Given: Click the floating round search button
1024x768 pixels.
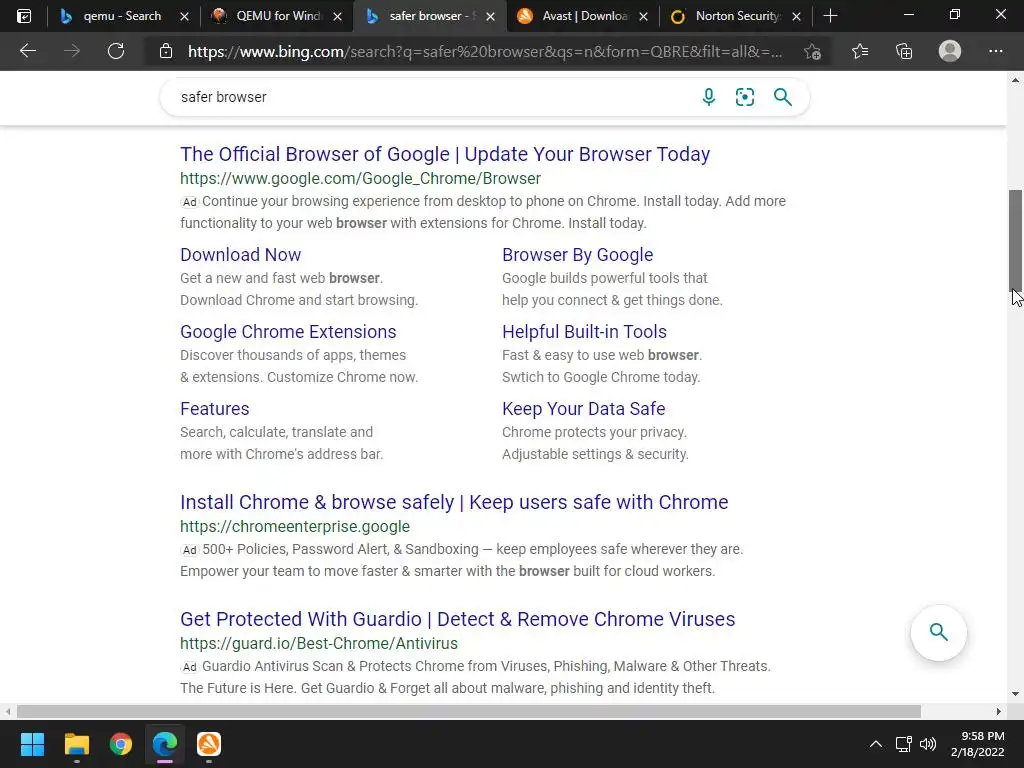Looking at the screenshot, I should [938, 632].
